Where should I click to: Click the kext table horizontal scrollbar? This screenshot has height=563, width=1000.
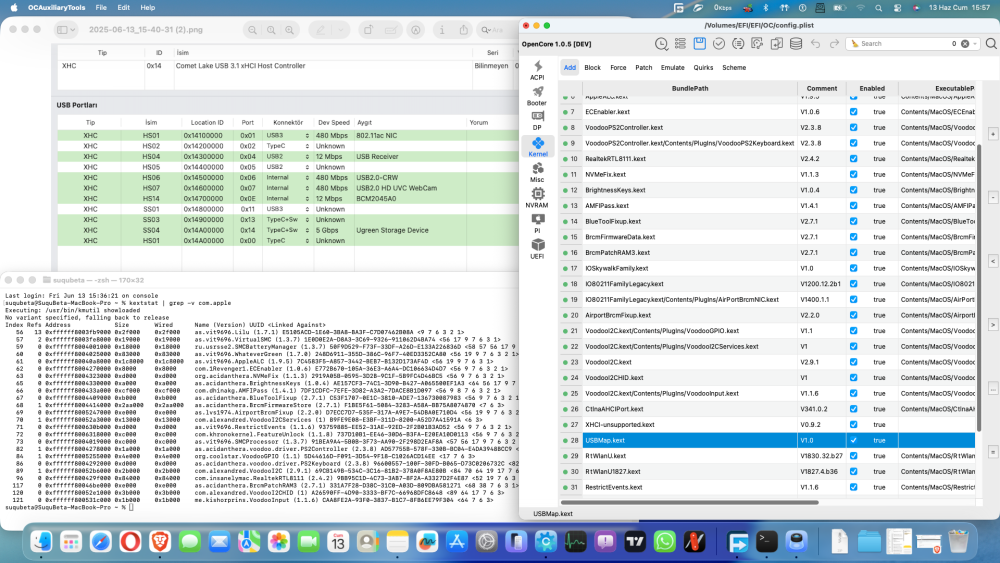click(689, 502)
